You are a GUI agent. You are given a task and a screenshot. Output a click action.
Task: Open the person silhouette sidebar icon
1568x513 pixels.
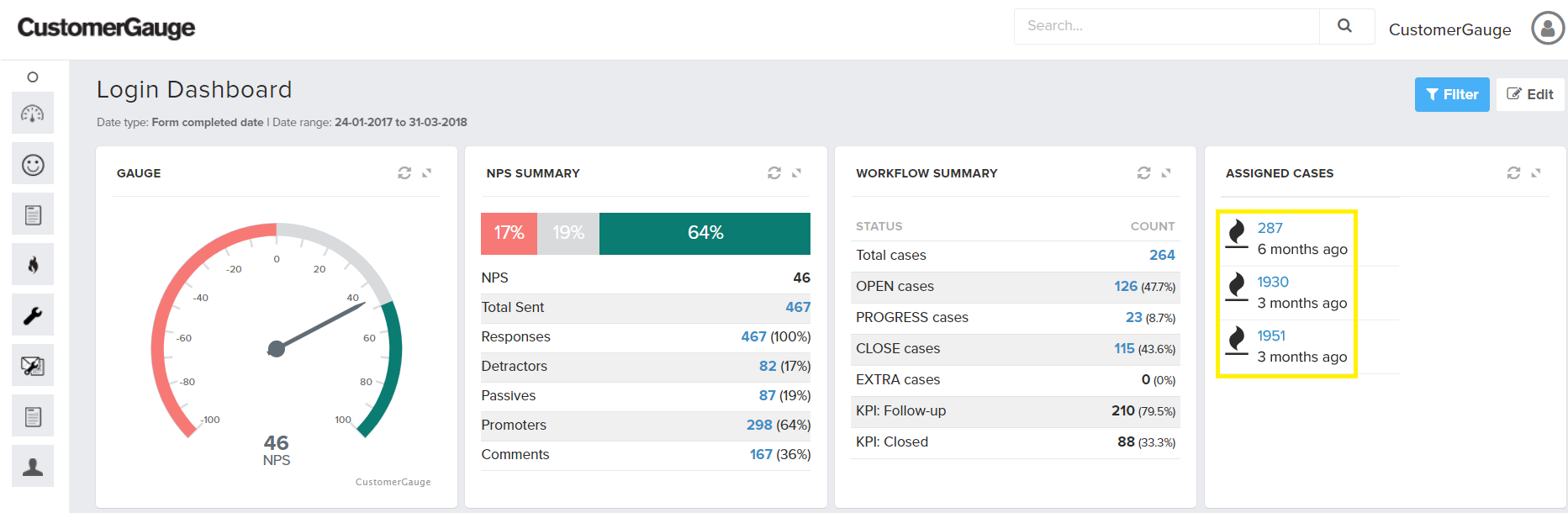point(33,467)
